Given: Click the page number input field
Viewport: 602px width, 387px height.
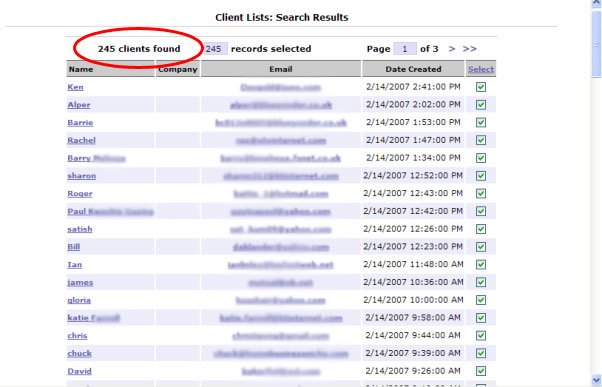Looking at the screenshot, I should click(x=405, y=49).
